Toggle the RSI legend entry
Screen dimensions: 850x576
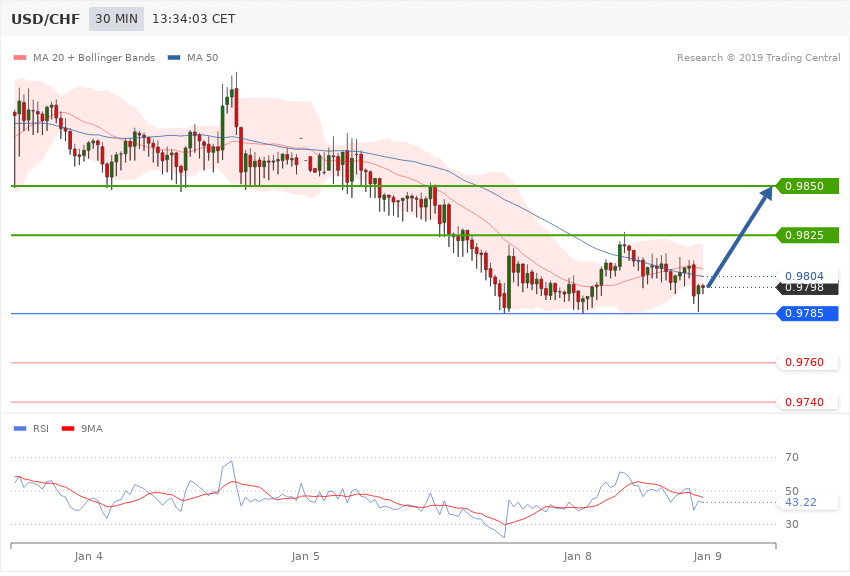click(41, 429)
